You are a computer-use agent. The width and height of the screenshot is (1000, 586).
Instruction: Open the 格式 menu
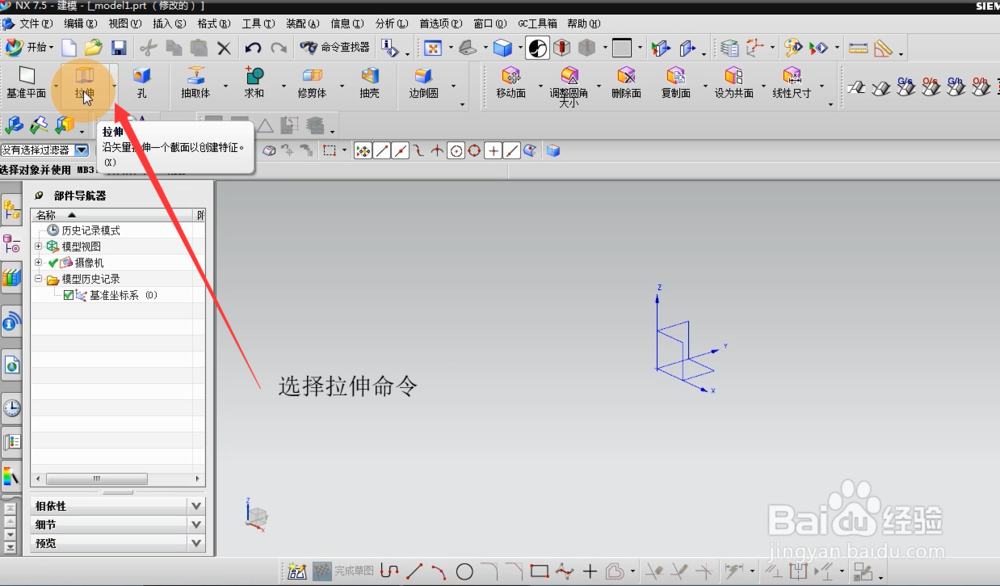[214, 24]
